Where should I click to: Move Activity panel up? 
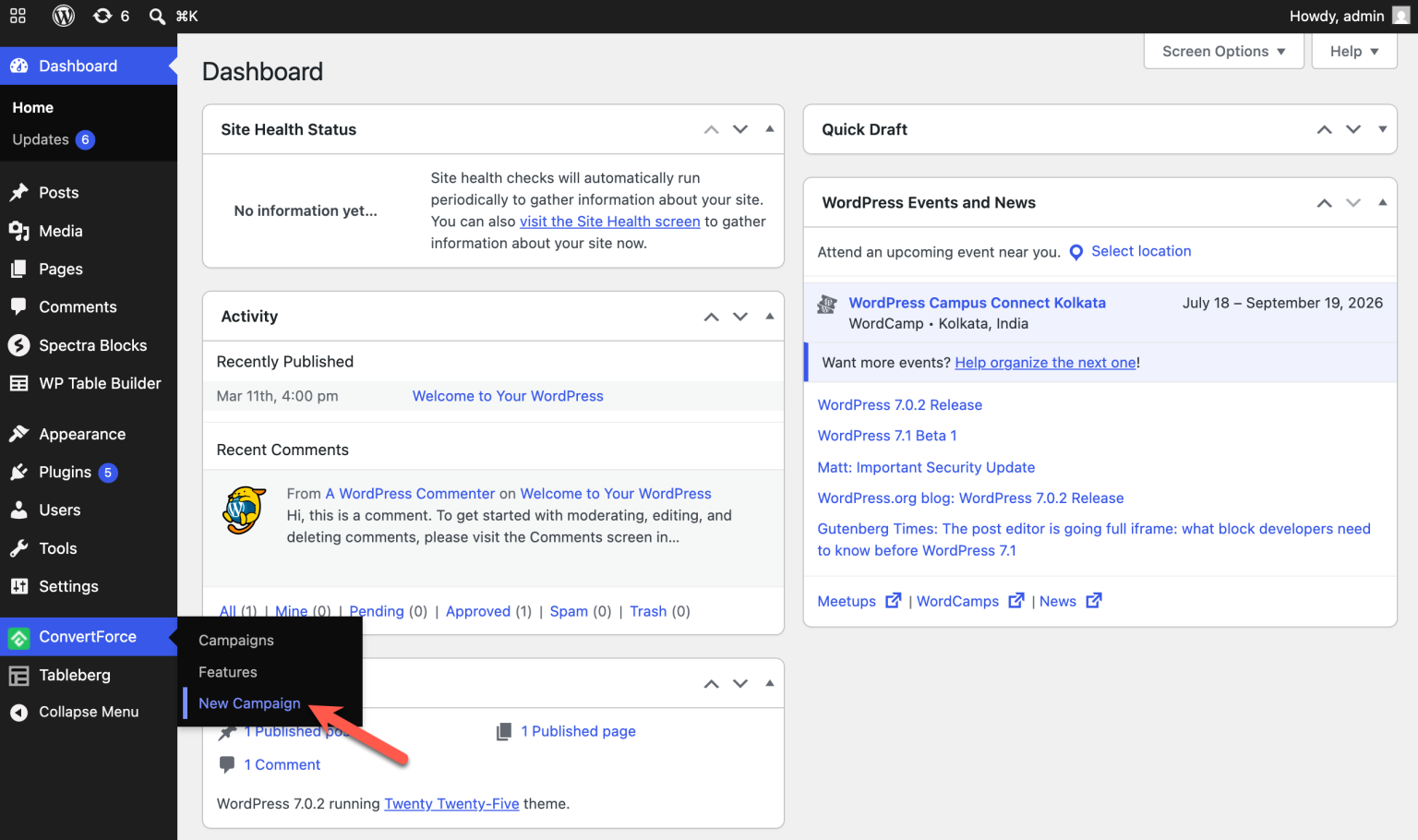(711, 317)
